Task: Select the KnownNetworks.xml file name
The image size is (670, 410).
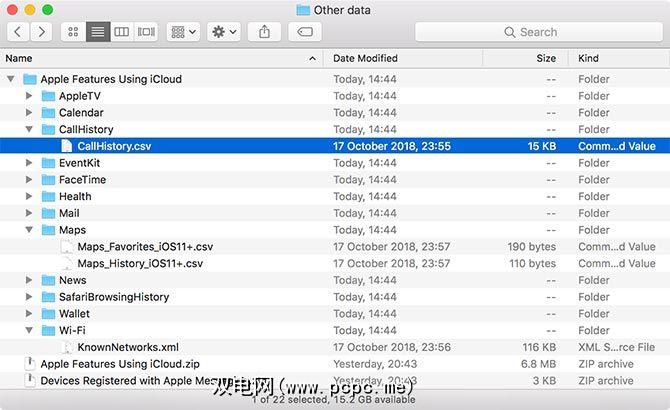Action: pyautogui.click(x=128, y=347)
